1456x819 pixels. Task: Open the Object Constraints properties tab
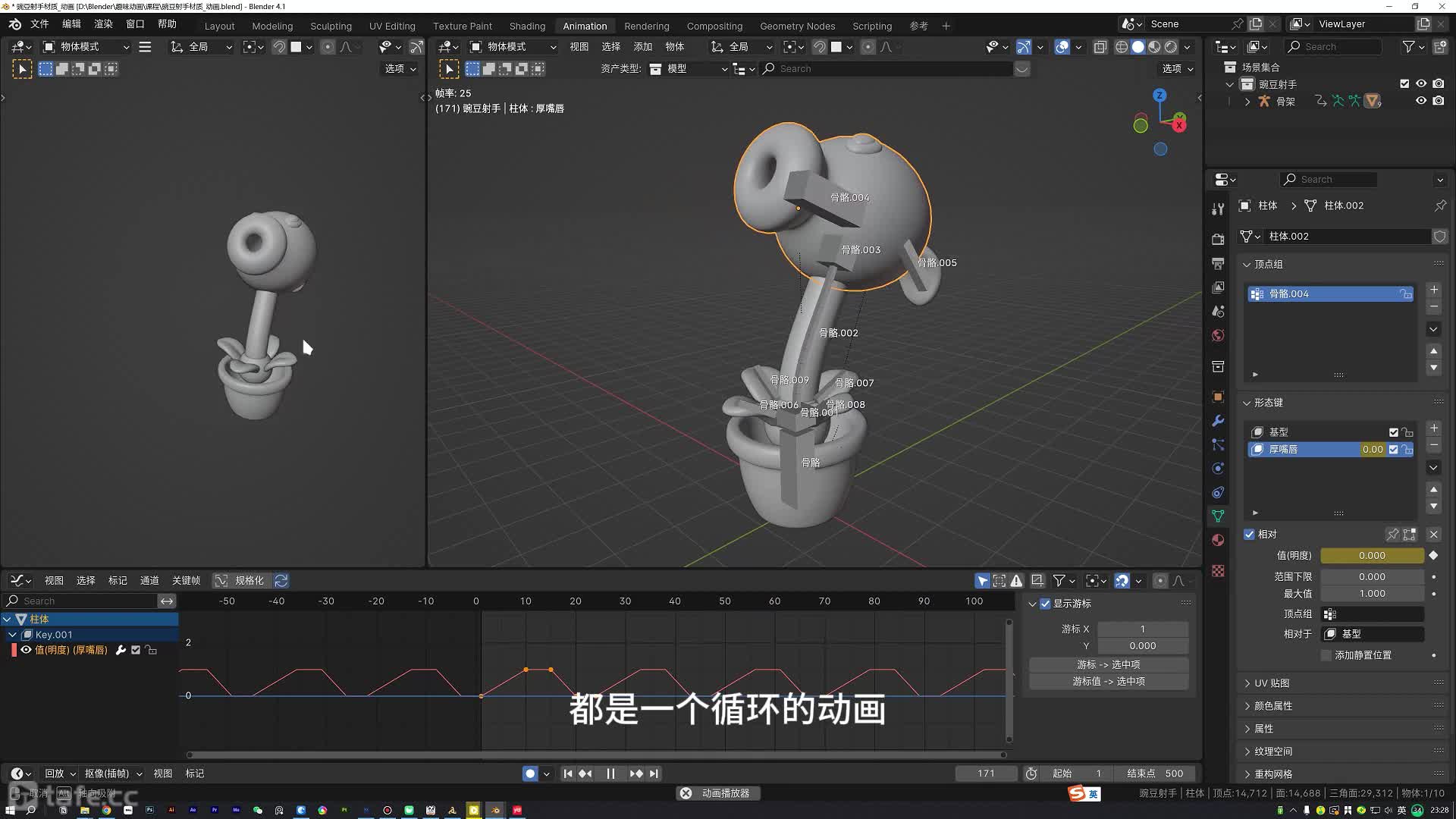pyautogui.click(x=1218, y=493)
